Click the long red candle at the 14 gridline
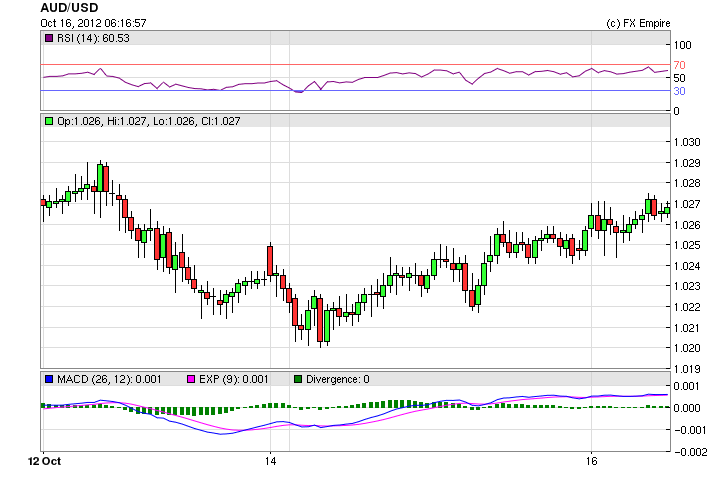 pos(270,259)
